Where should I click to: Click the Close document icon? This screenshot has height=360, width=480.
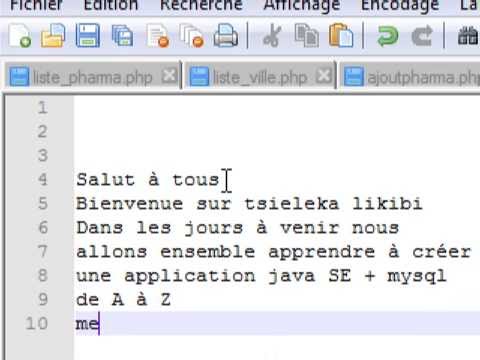point(158,35)
